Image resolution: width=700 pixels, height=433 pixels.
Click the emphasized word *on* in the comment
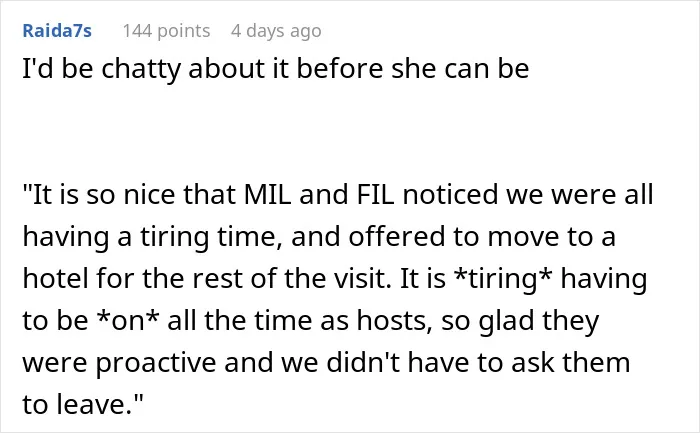click(x=128, y=321)
